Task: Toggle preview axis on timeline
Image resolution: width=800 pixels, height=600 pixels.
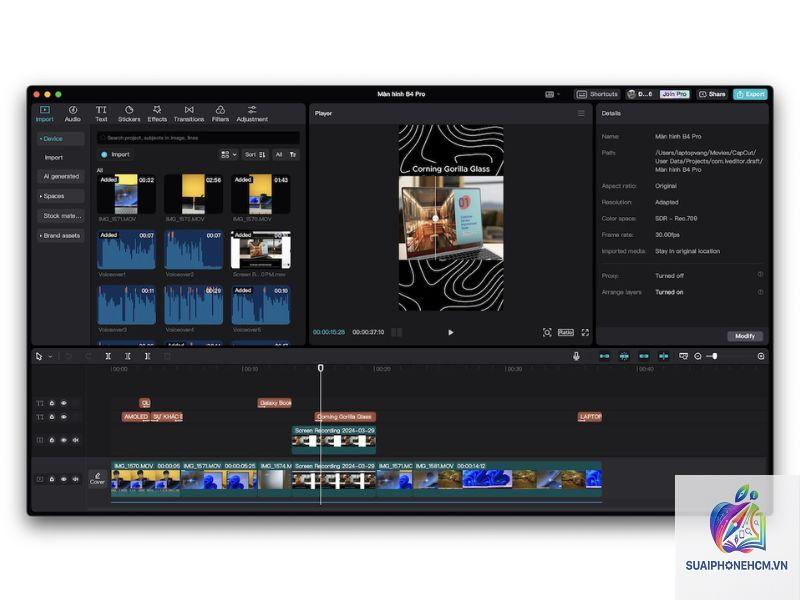Action: pos(663,357)
